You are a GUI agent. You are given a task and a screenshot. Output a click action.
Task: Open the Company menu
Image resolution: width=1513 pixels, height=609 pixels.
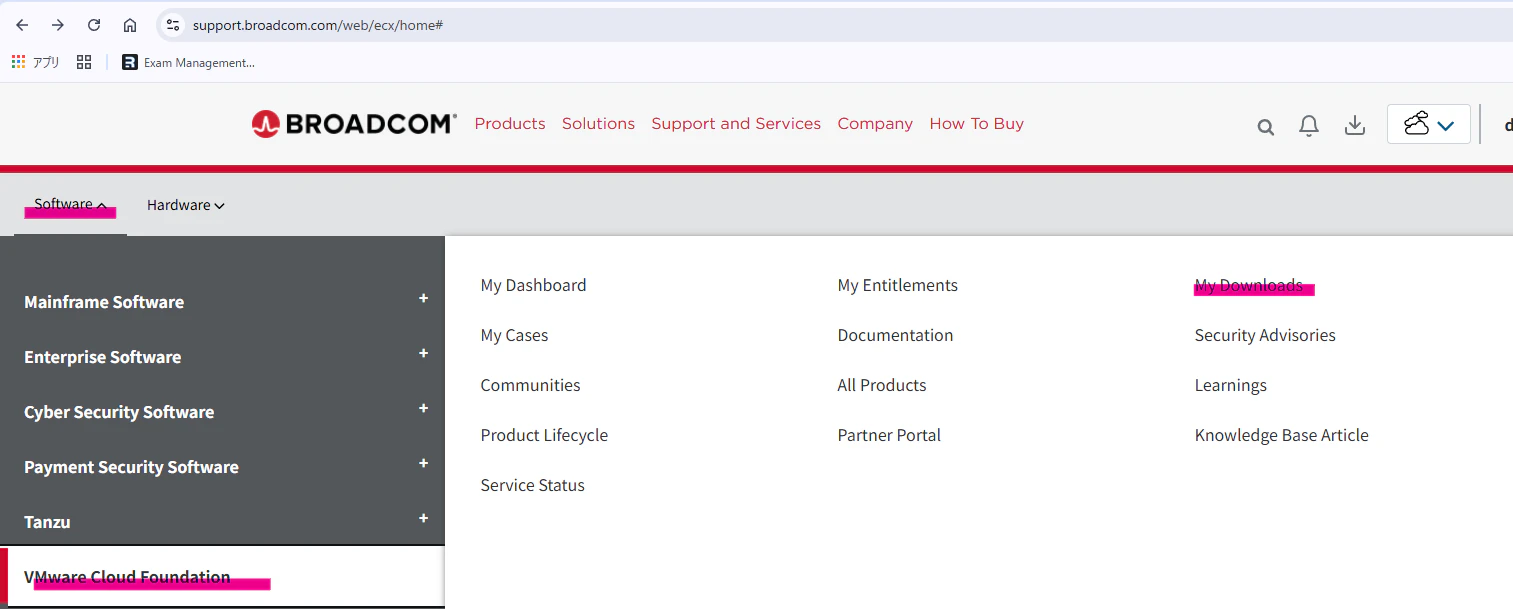tap(875, 124)
